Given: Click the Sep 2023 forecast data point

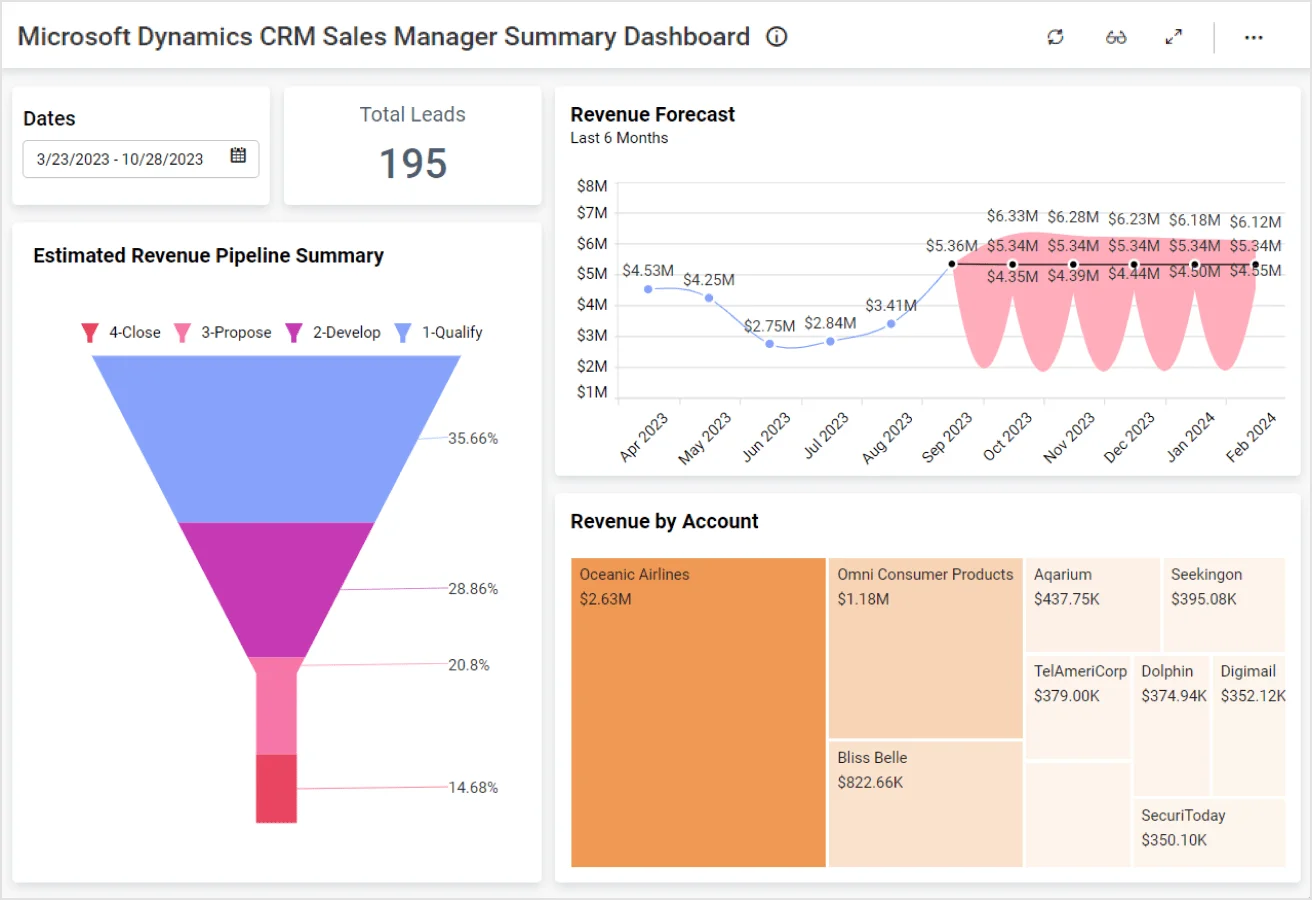Looking at the screenshot, I should [952, 264].
